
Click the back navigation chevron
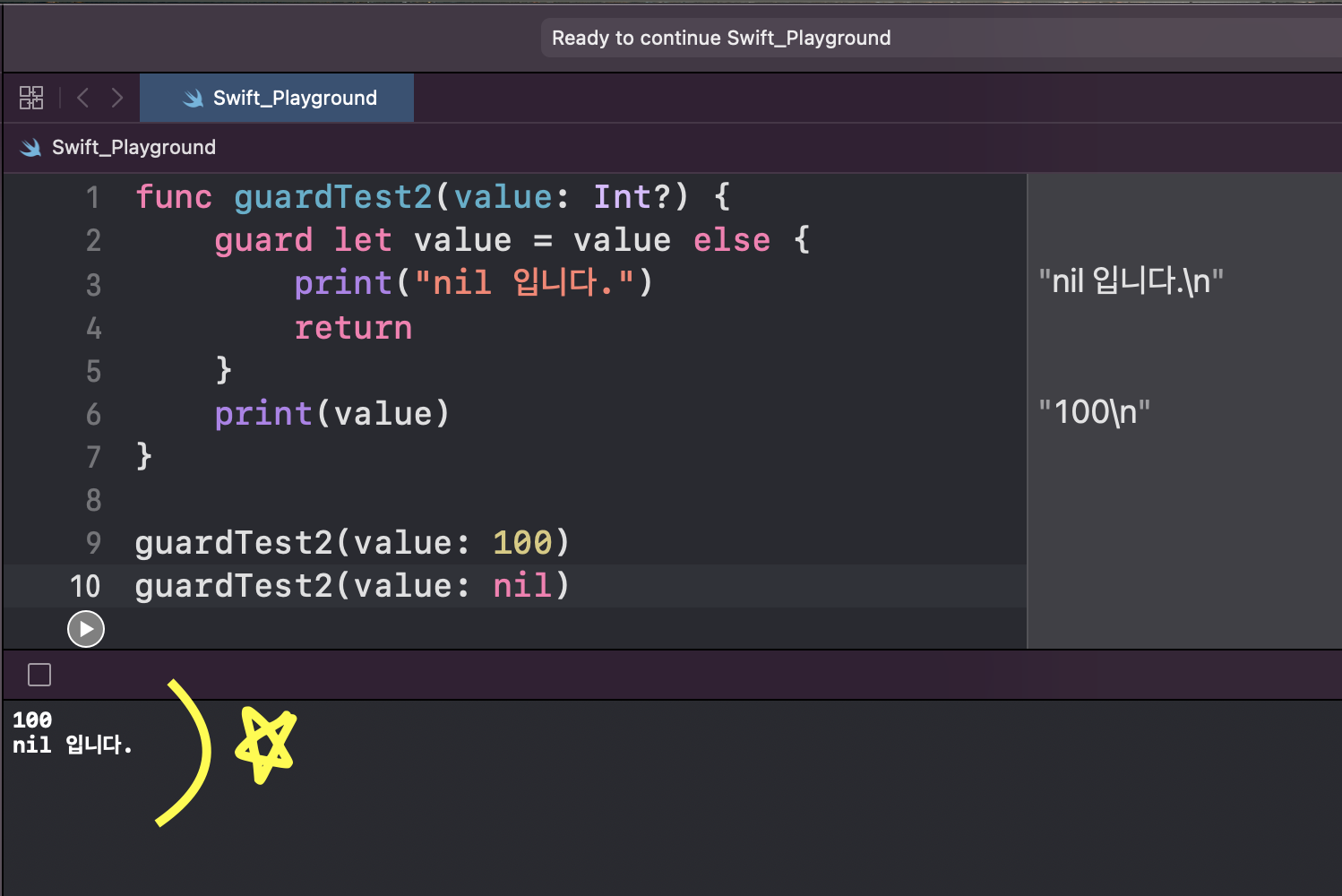point(82,97)
